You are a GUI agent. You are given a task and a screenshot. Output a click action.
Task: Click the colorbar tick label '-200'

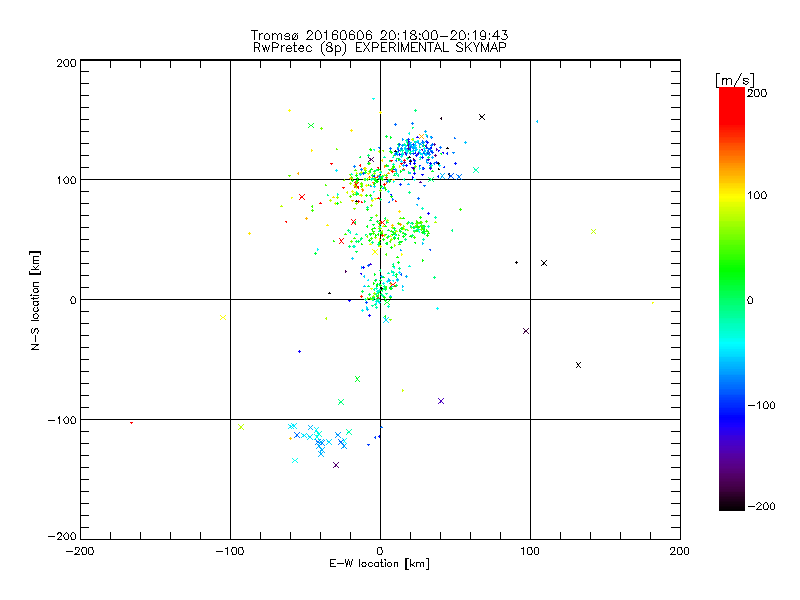[x=761, y=507]
